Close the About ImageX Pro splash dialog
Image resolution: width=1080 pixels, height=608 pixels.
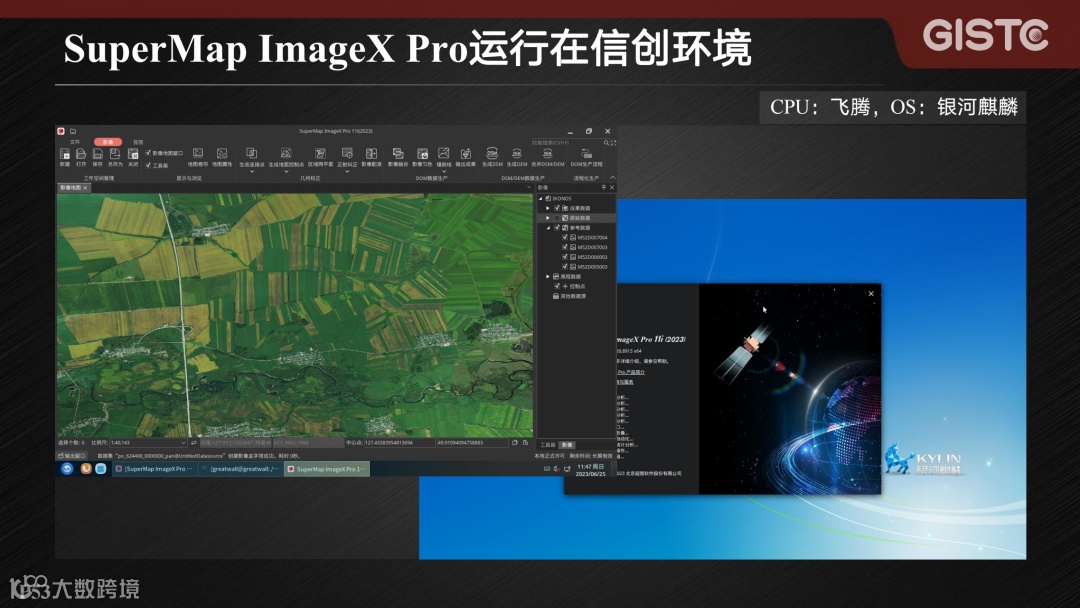click(871, 294)
